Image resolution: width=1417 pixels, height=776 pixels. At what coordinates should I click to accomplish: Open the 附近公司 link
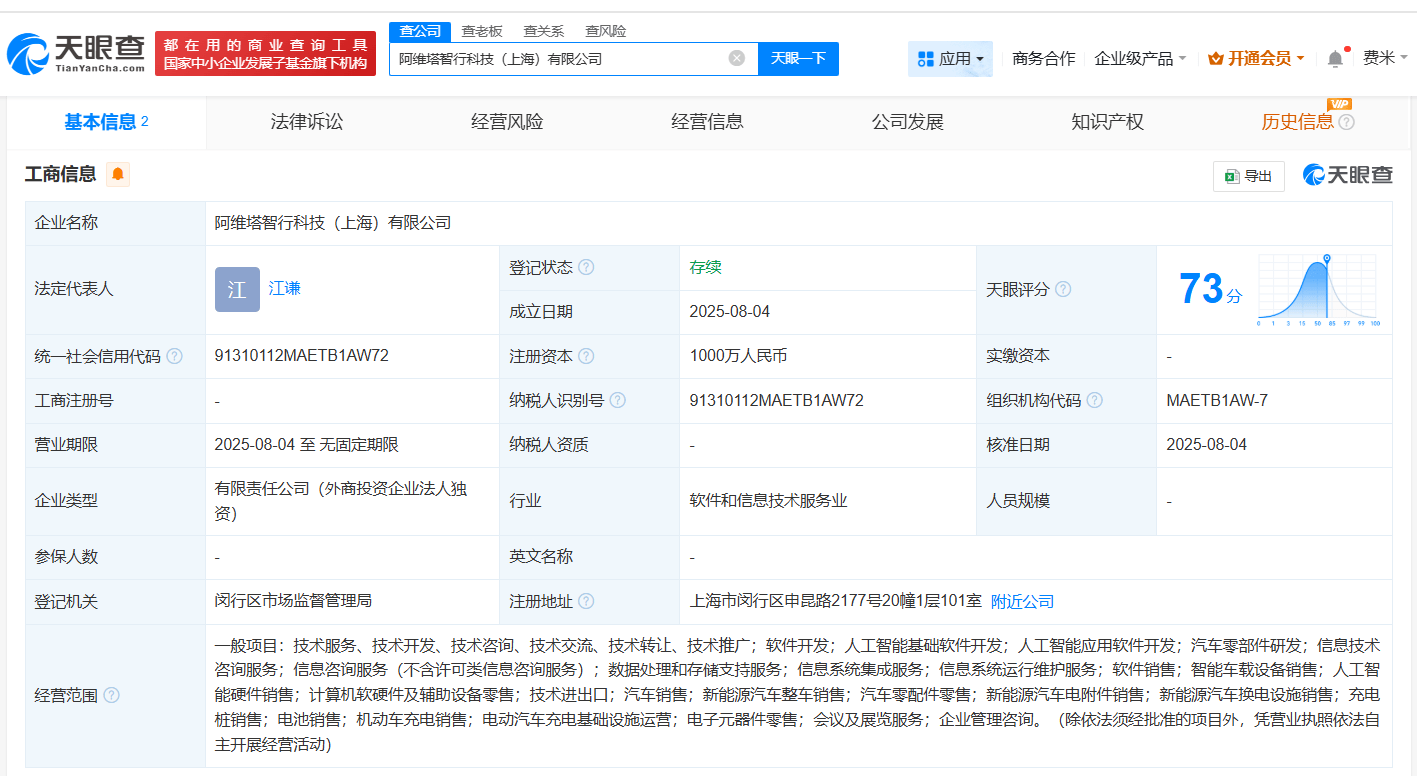coord(1022,602)
